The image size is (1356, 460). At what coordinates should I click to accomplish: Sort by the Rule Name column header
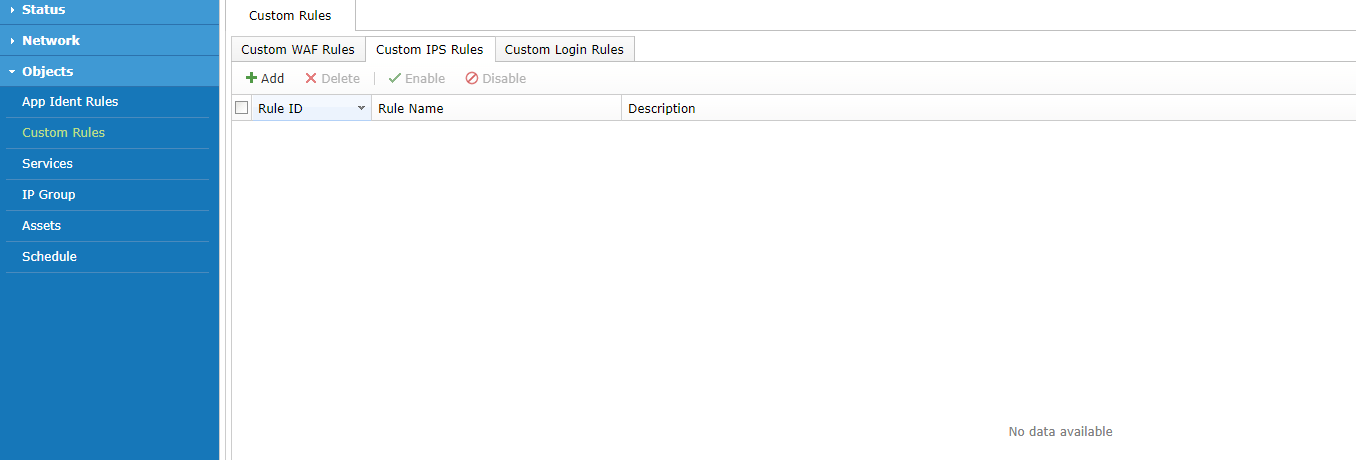tap(496, 108)
